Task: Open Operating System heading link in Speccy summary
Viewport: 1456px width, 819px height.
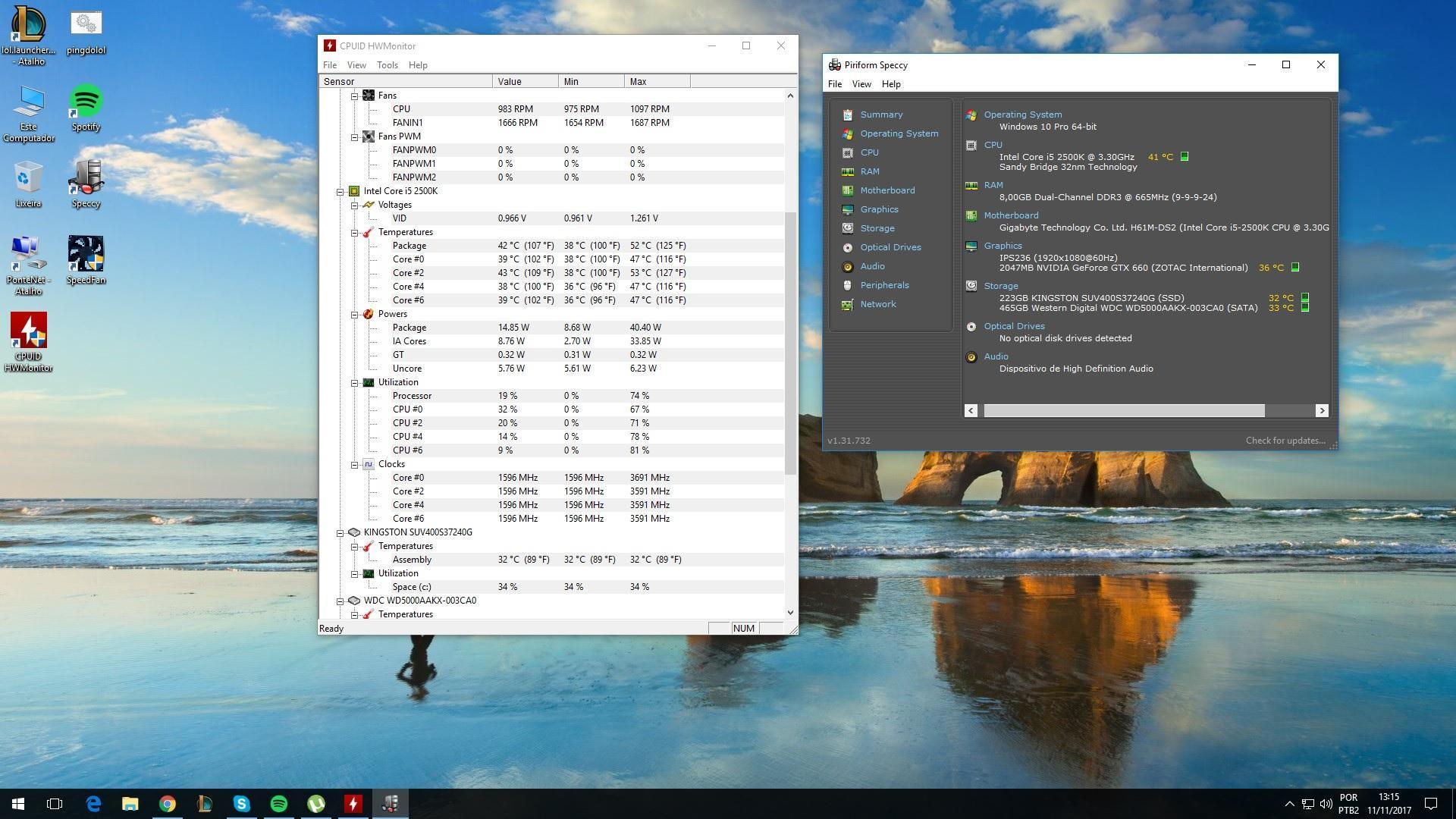Action: coord(1023,115)
